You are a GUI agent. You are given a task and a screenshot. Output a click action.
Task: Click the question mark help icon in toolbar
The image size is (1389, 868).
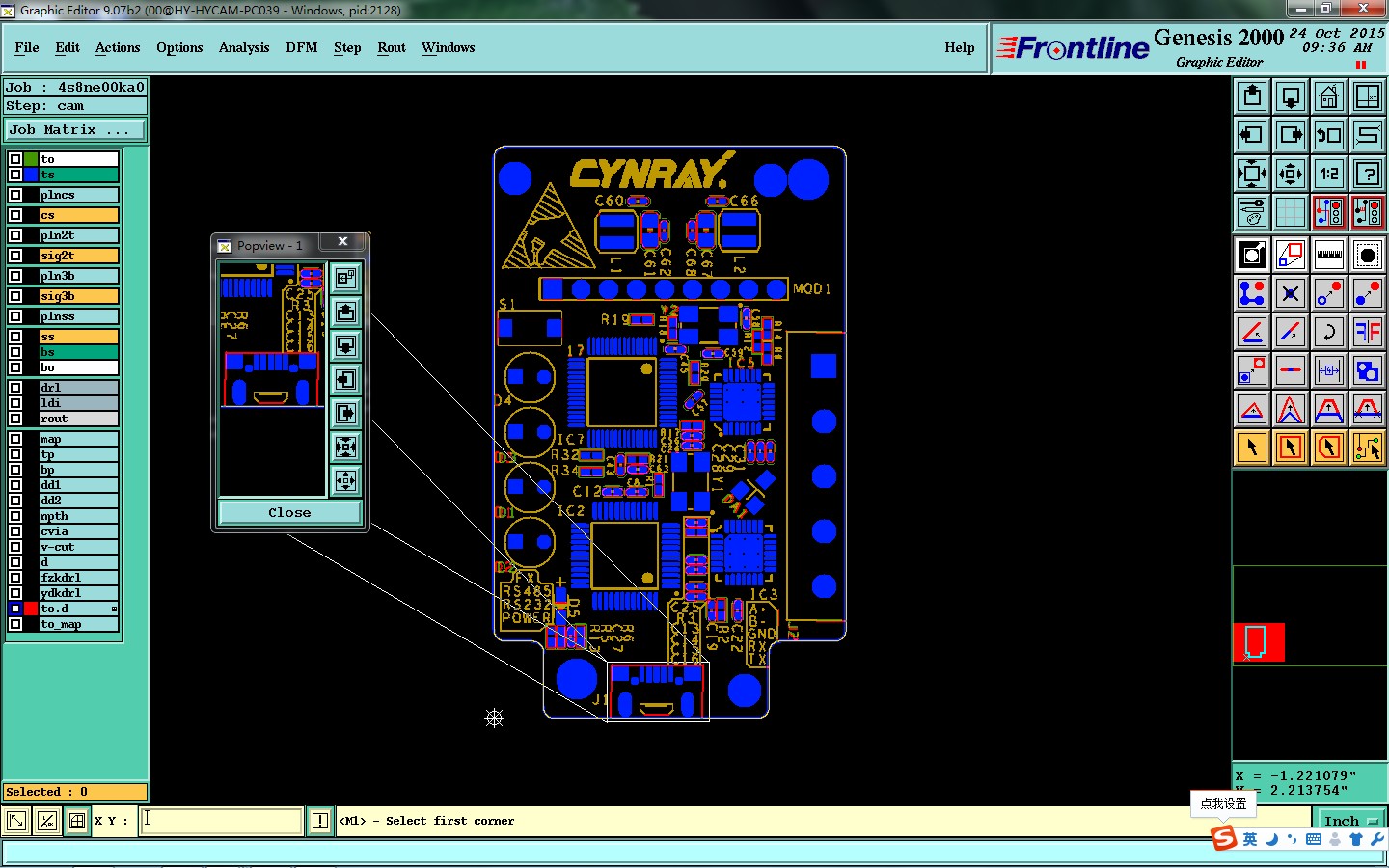click(x=1368, y=174)
